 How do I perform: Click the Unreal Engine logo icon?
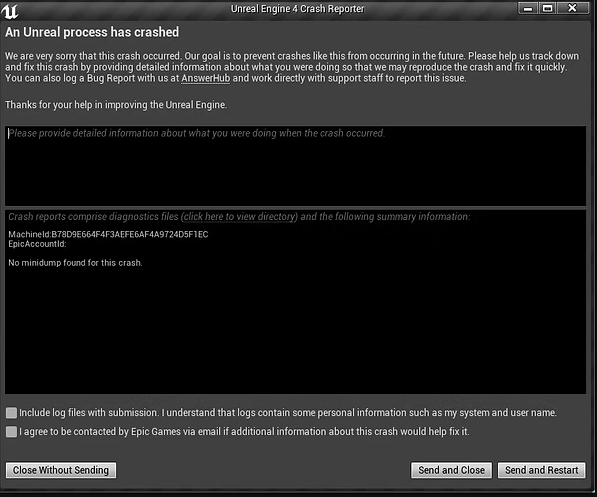10,10
